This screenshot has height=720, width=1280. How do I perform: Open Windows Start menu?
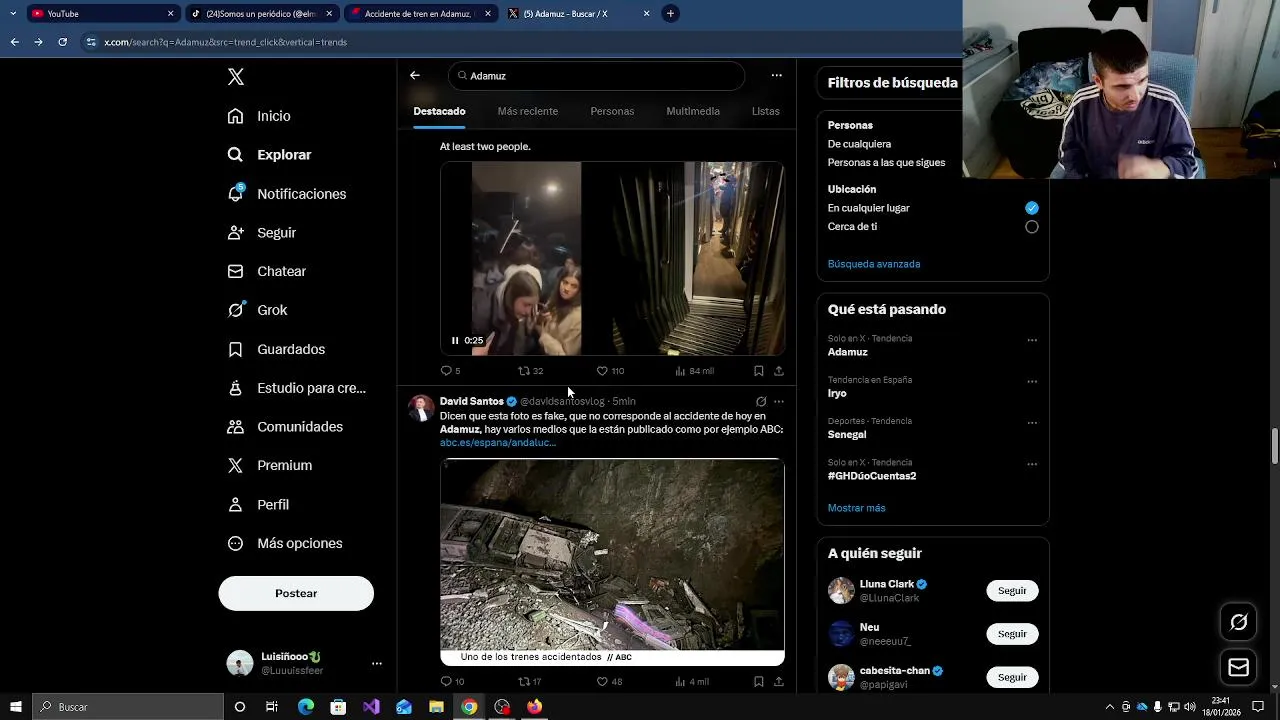(16, 707)
